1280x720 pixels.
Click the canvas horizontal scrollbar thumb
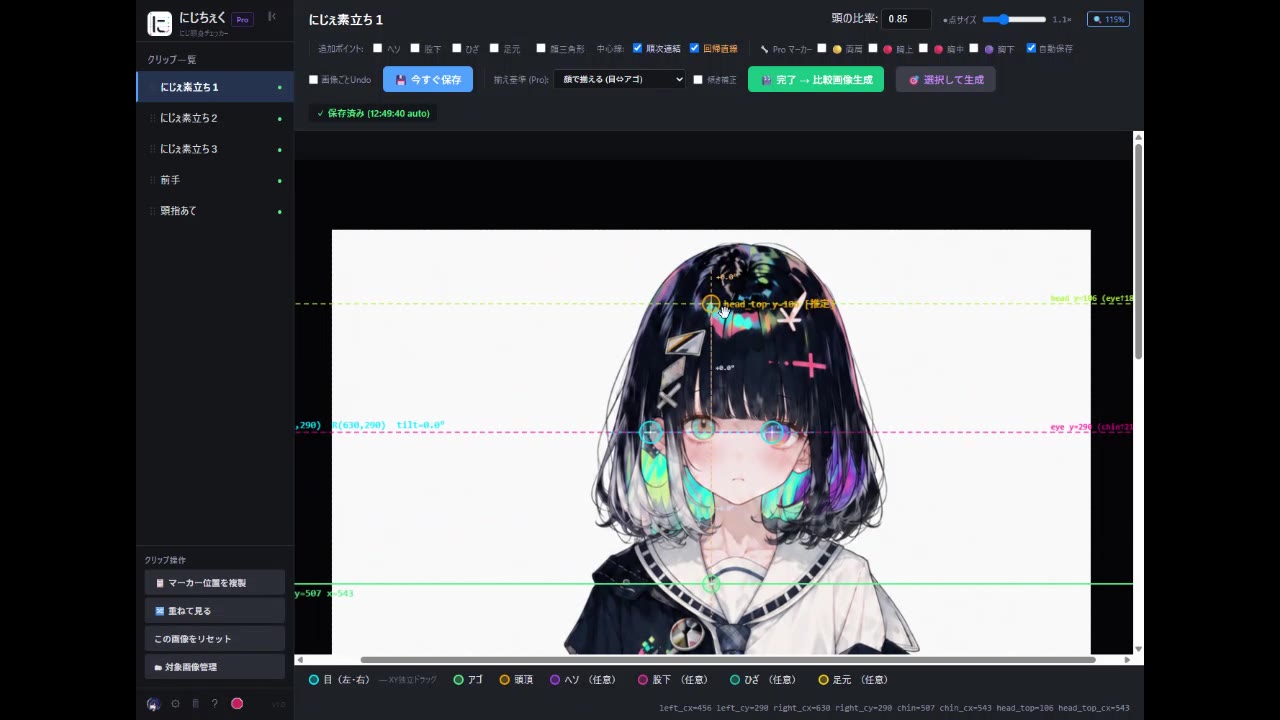728,660
